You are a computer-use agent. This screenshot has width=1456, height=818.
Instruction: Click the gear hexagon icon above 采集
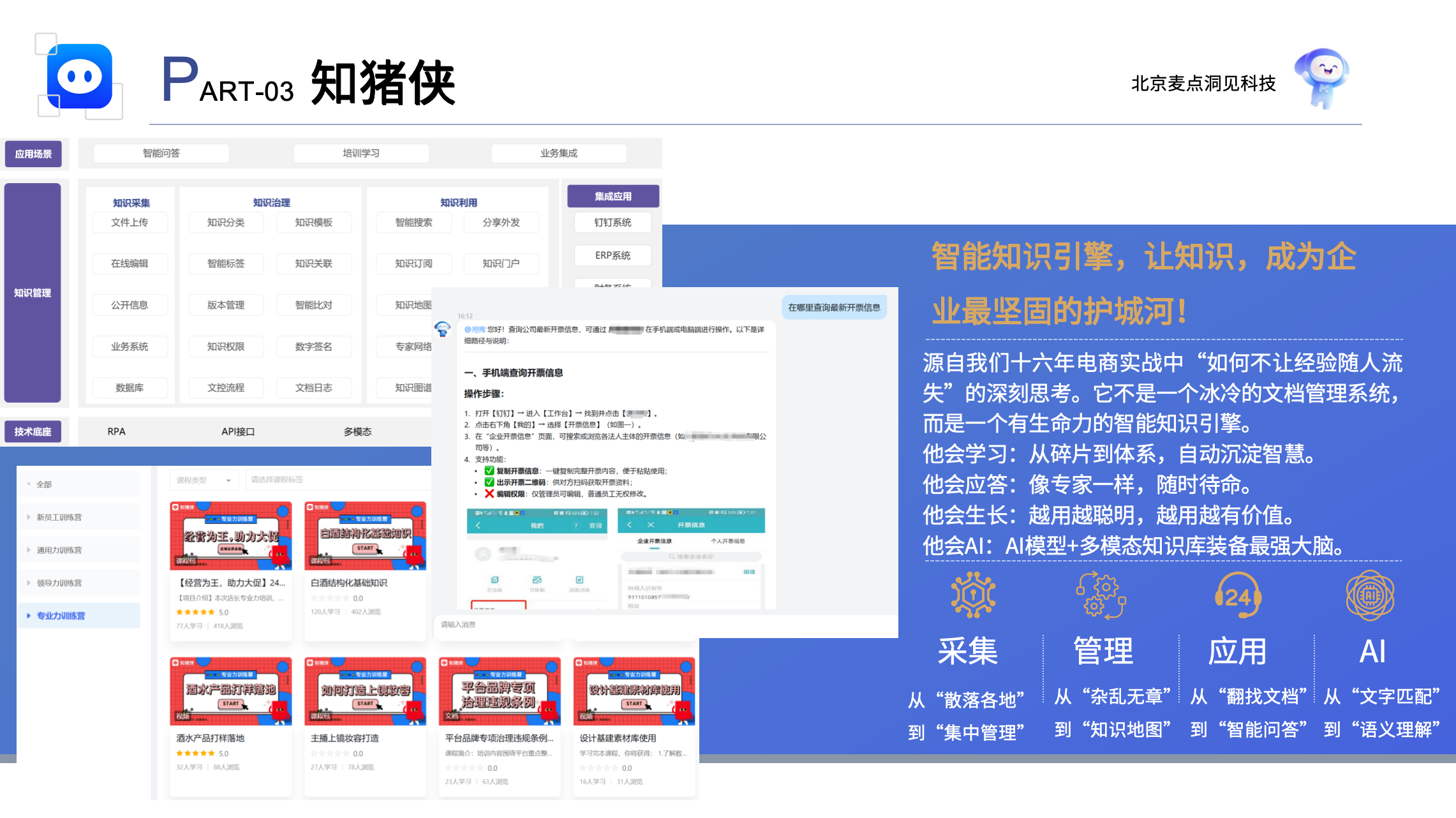(973, 595)
